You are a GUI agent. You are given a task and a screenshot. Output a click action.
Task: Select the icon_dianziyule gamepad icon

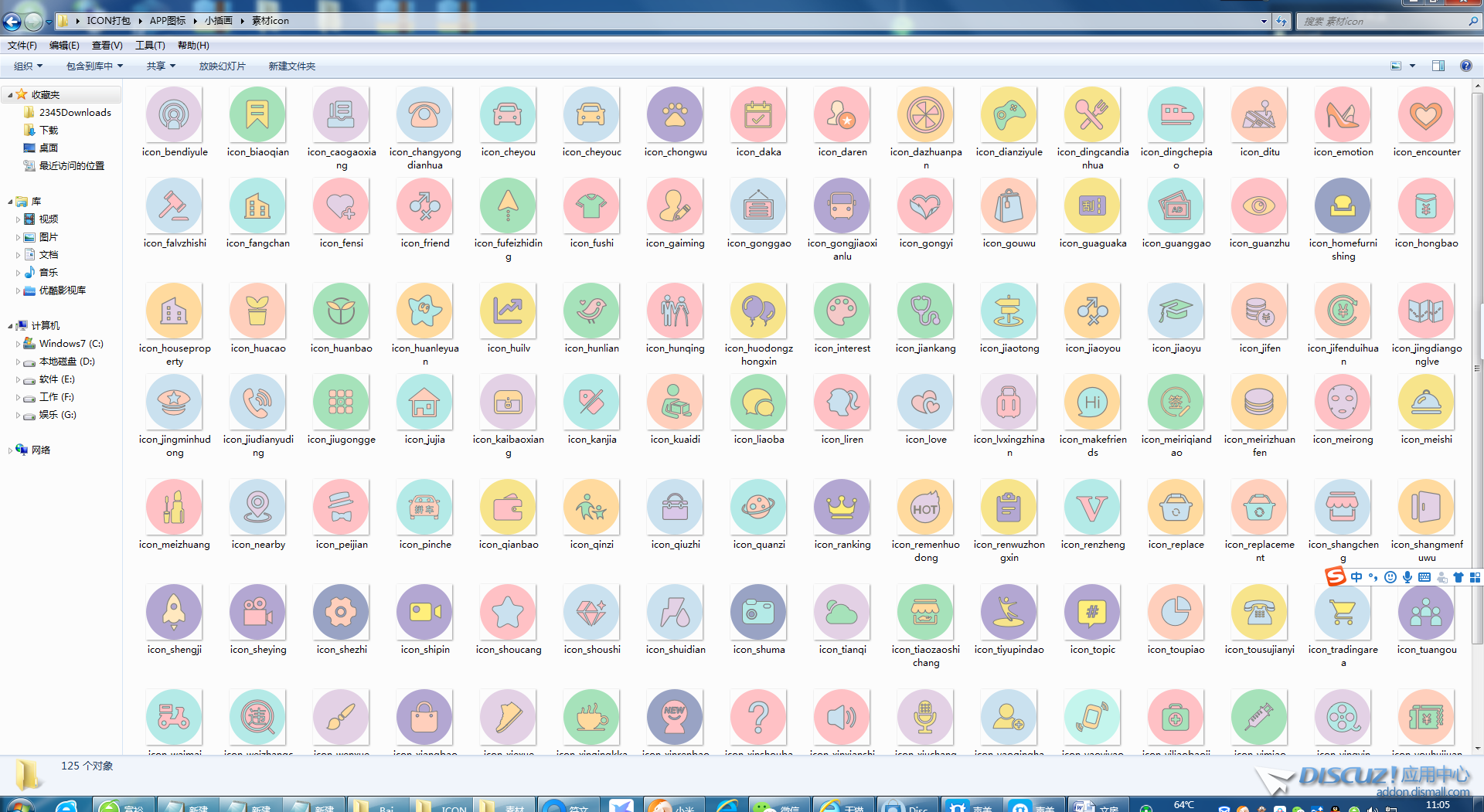pos(1009,115)
